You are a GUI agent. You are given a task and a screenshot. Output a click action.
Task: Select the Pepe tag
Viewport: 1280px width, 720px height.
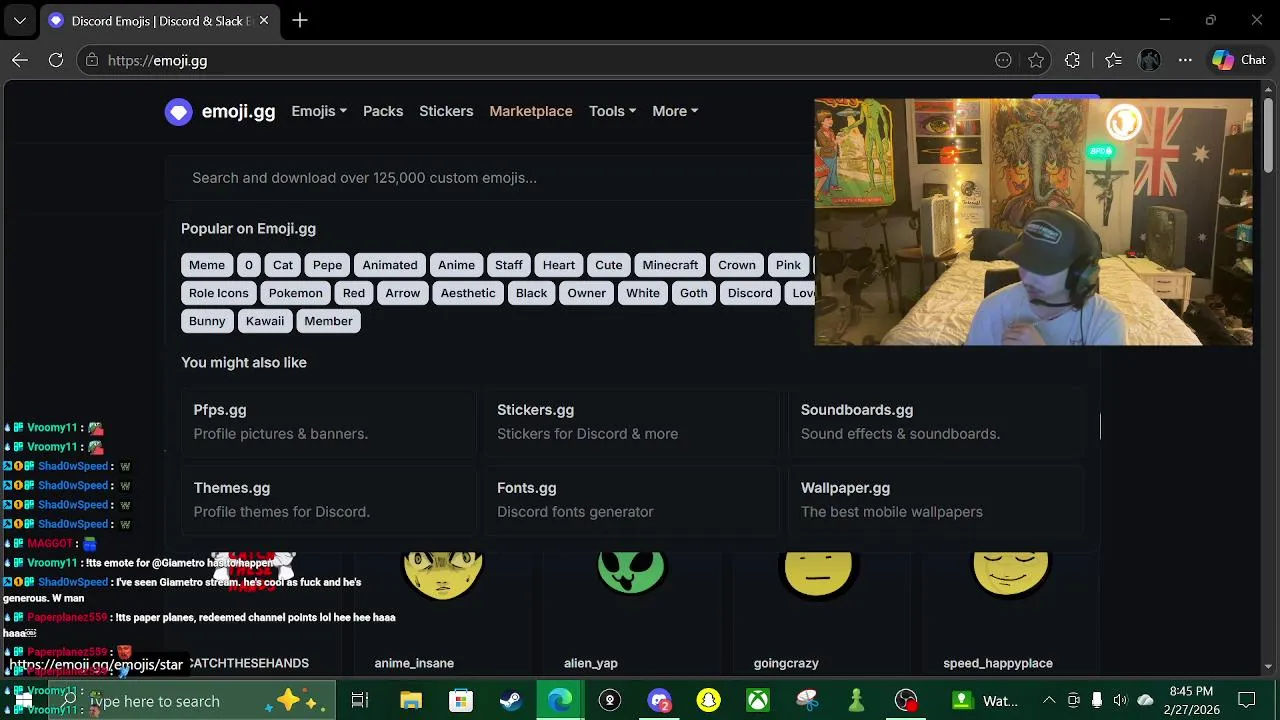[327, 265]
